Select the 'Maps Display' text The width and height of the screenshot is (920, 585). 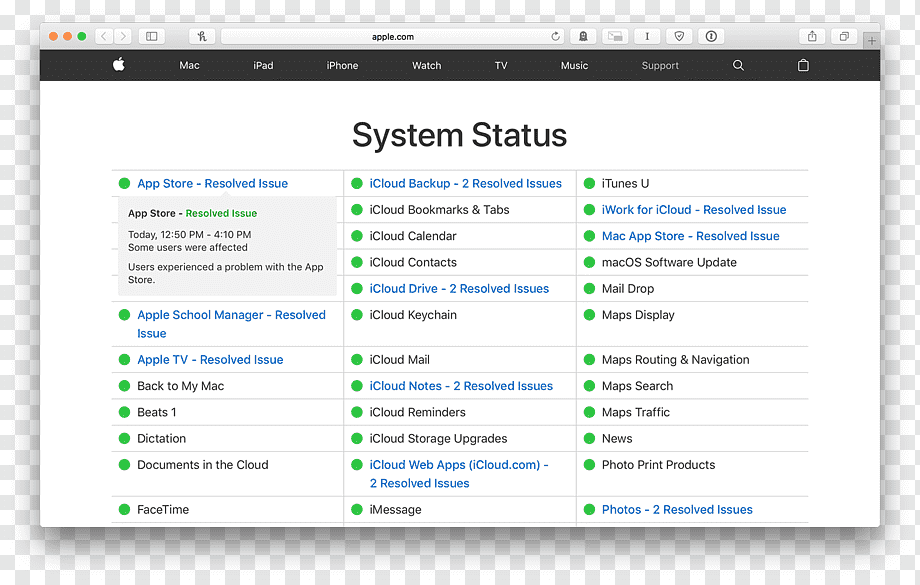(x=638, y=315)
